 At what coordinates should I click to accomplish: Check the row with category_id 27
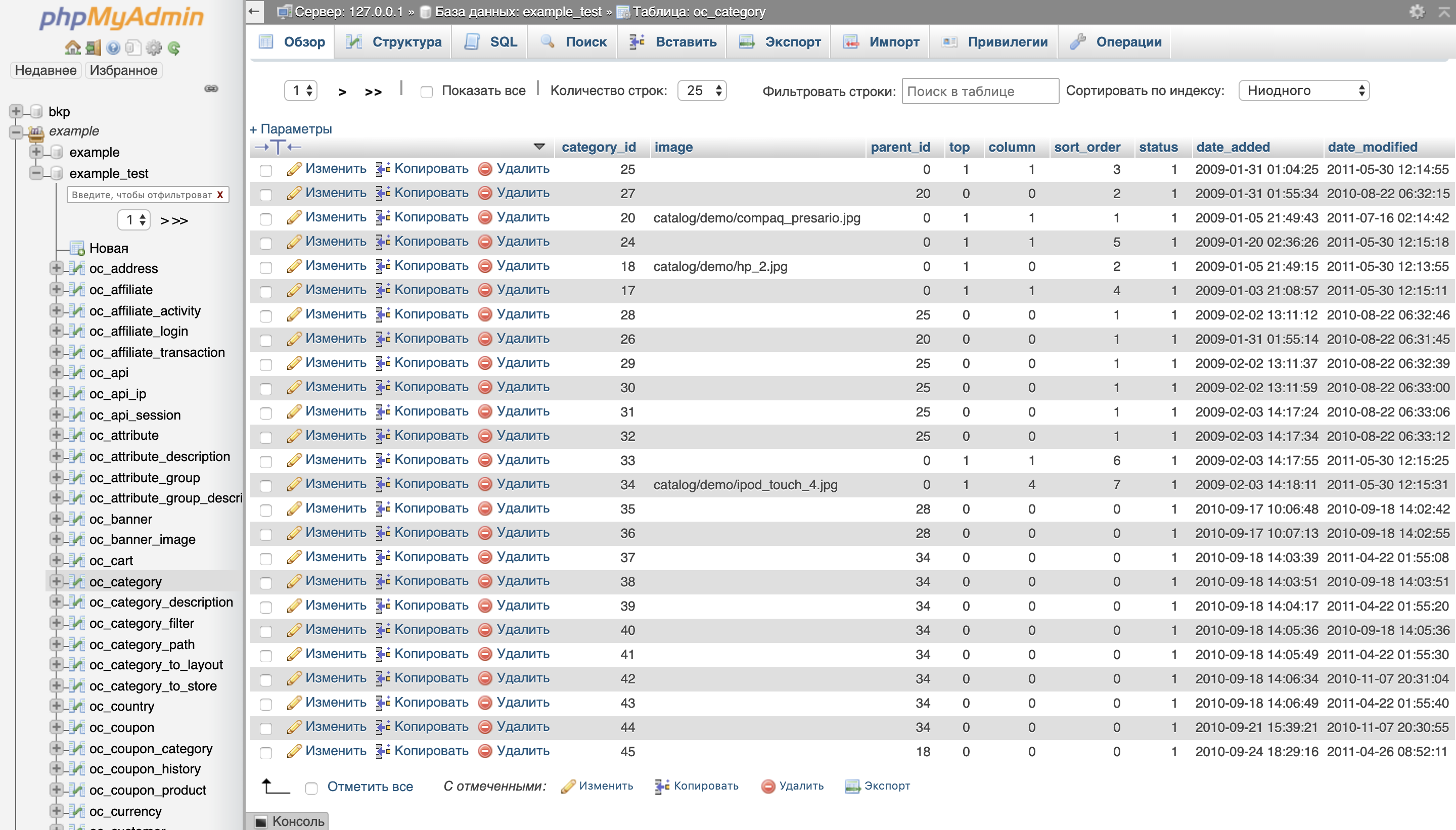coord(265,195)
